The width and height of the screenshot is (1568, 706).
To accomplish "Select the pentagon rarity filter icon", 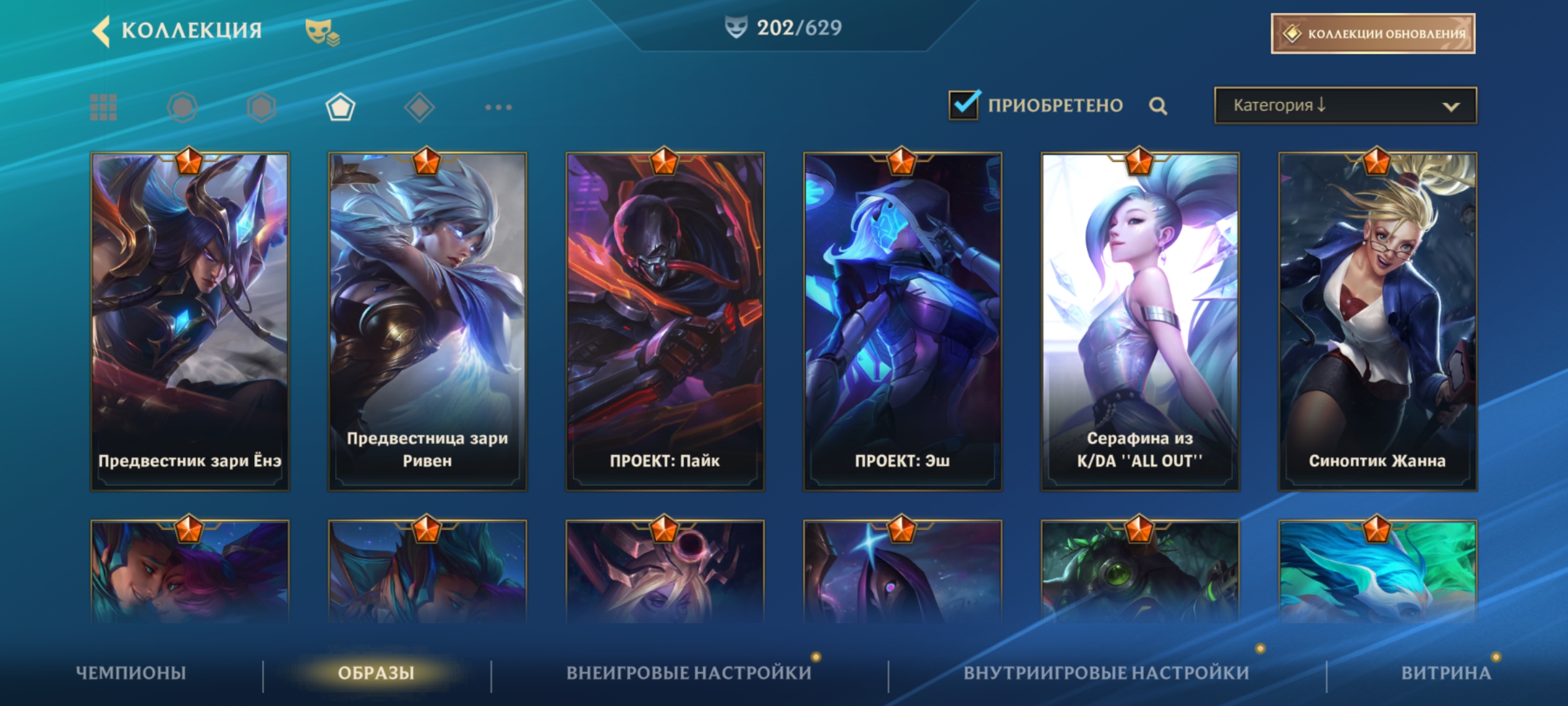I will [x=340, y=107].
